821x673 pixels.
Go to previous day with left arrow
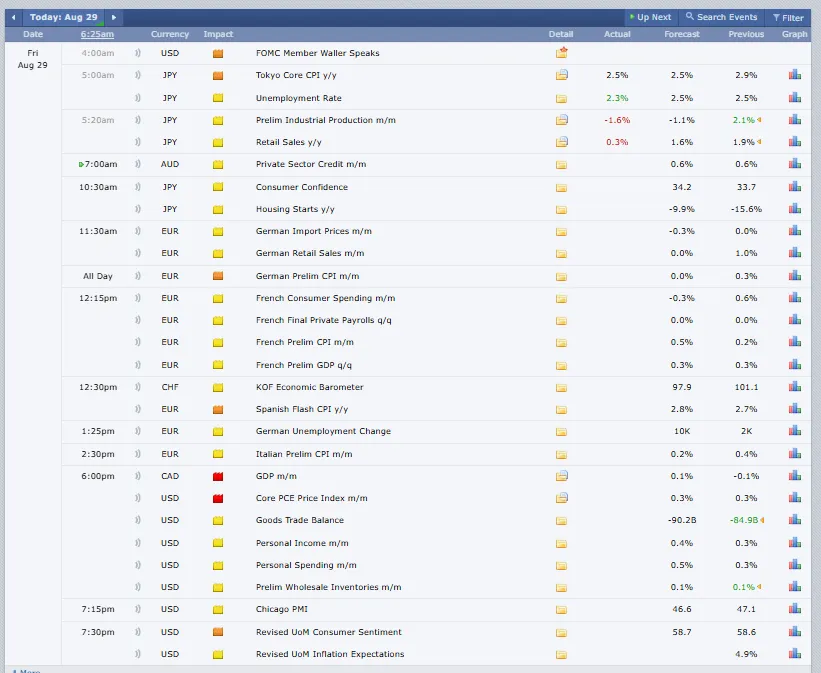(x=14, y=17)
